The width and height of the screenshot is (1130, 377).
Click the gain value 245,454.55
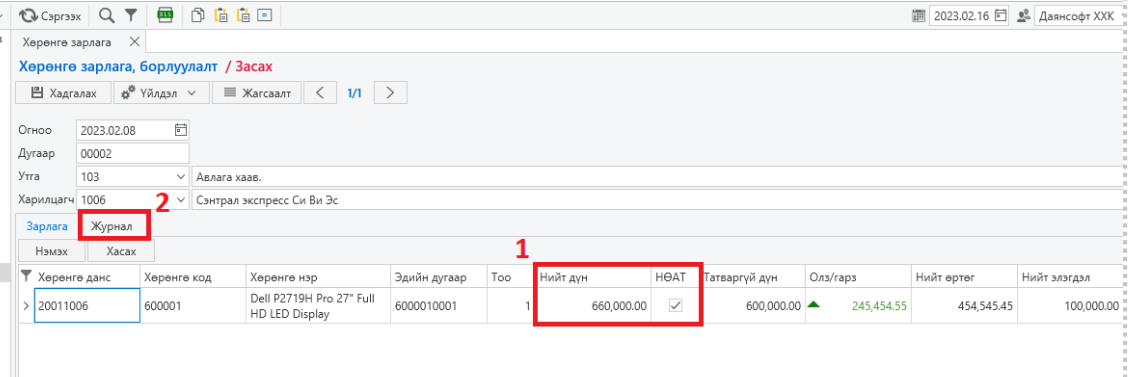click(878, 306)
